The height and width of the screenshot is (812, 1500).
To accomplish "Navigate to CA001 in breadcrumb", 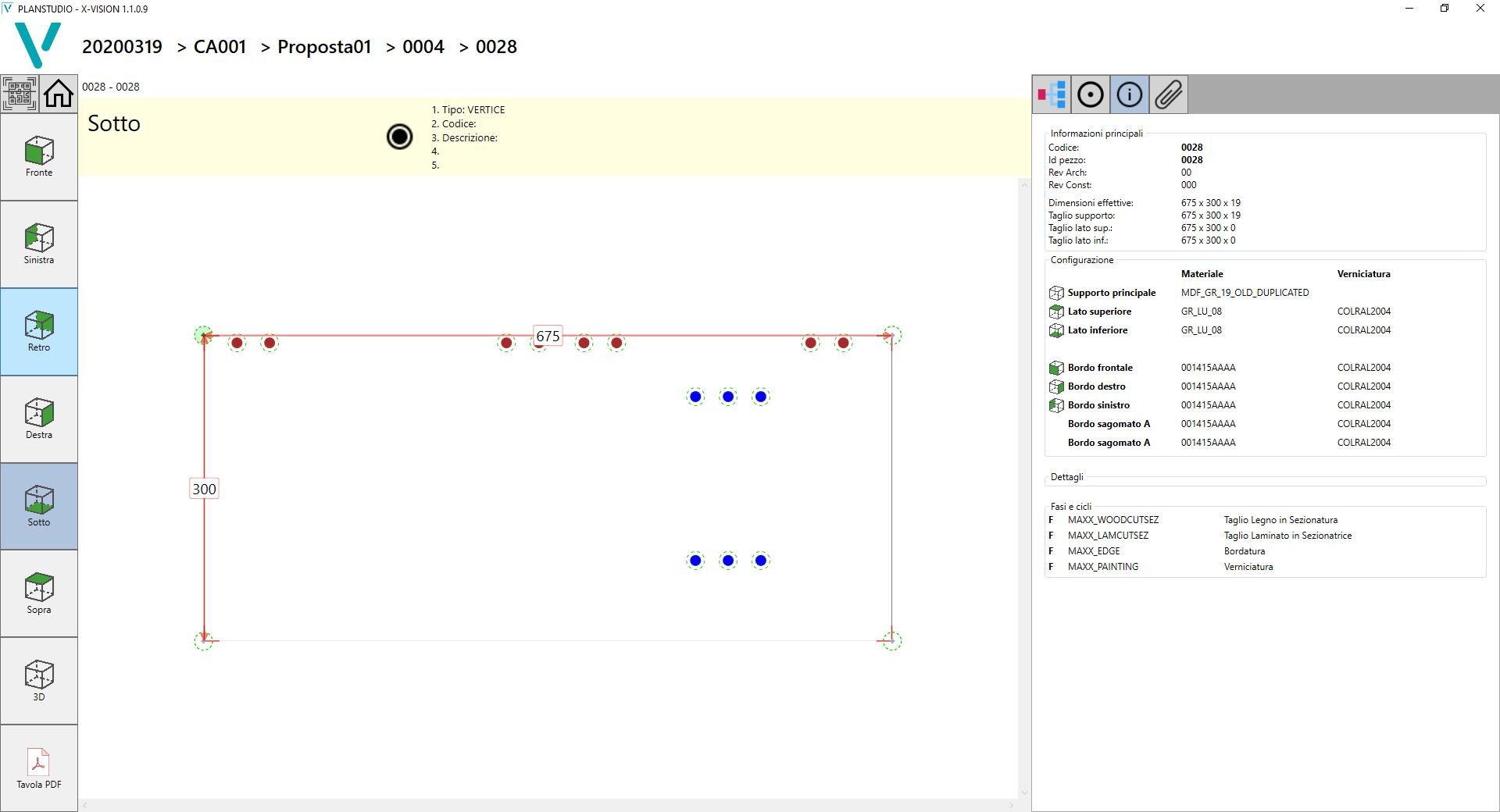I will point(220,47).
